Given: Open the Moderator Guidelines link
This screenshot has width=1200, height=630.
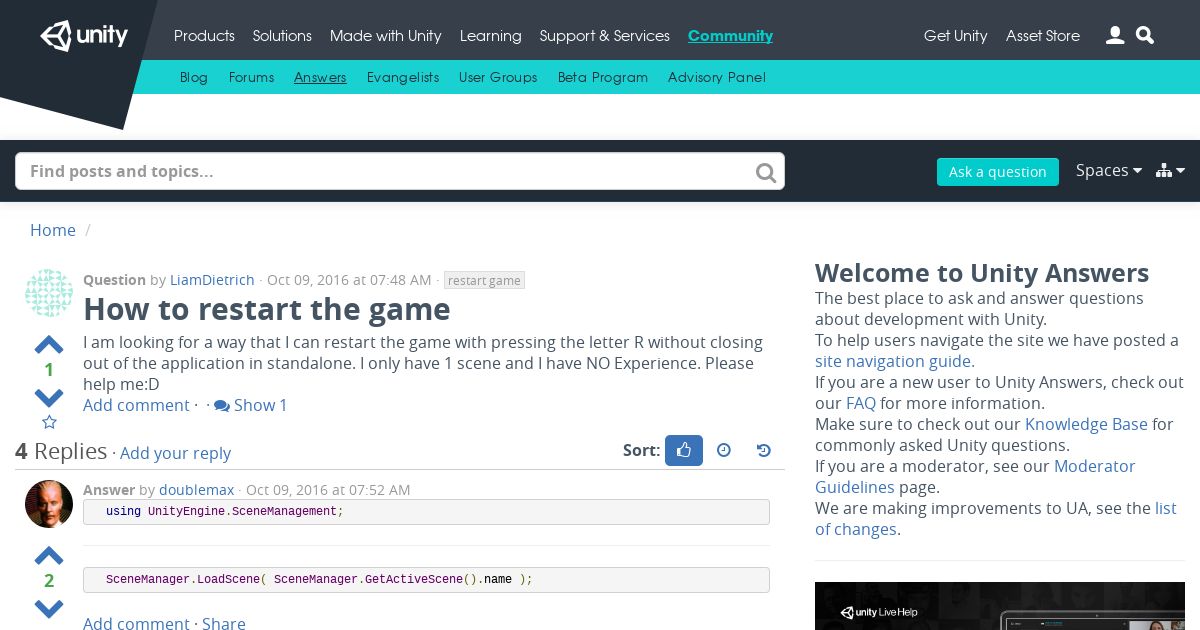Looking at the screenshot, I should (x=975, y=477).
